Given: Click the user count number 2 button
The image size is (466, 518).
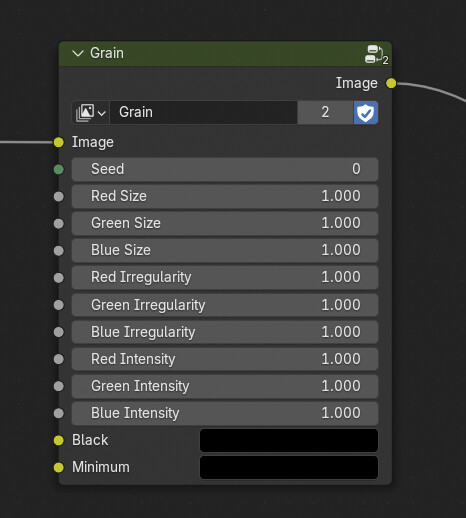Looking at the screenshot, I should point(325,112).
